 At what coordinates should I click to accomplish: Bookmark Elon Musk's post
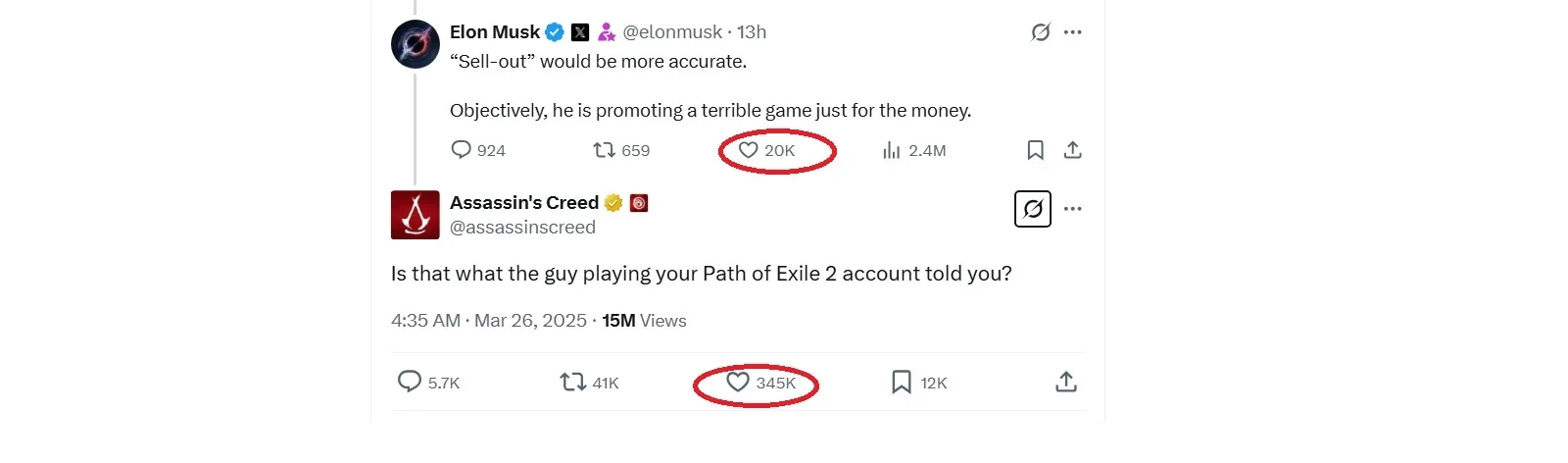coord(1035,150)
